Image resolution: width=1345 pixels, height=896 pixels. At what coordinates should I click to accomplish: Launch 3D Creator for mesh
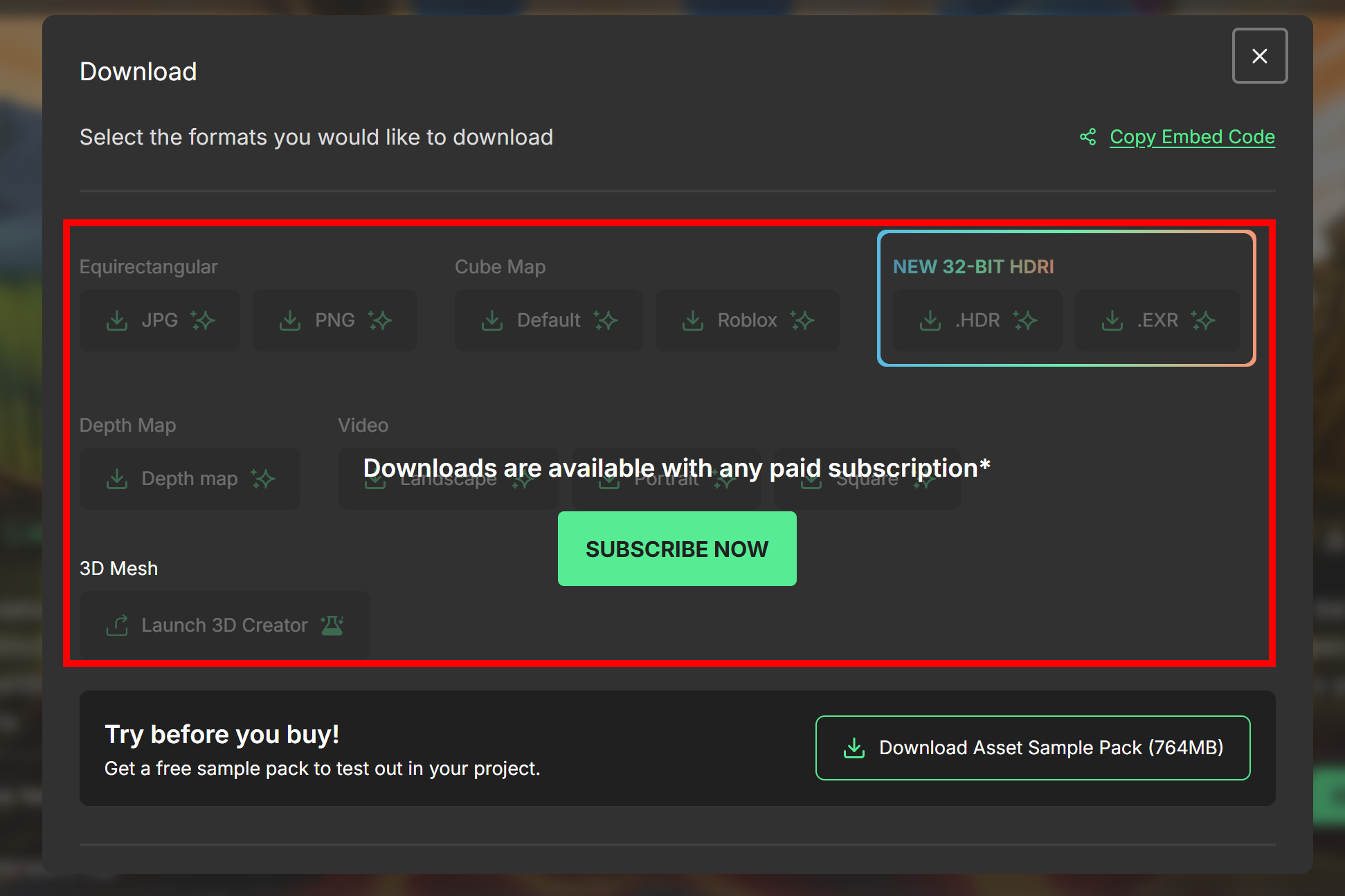point(224,625)
